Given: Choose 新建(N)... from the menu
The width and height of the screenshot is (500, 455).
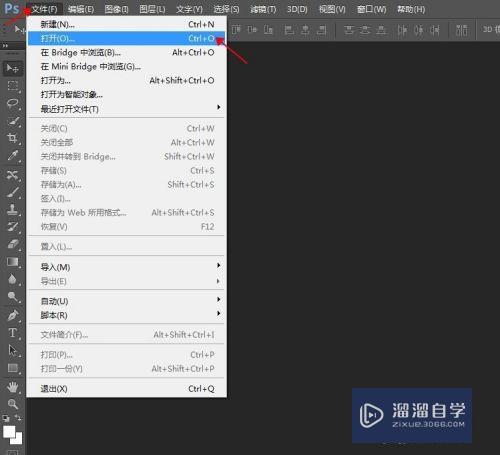Looking at the screenshot, I should (x=126, y=24).
